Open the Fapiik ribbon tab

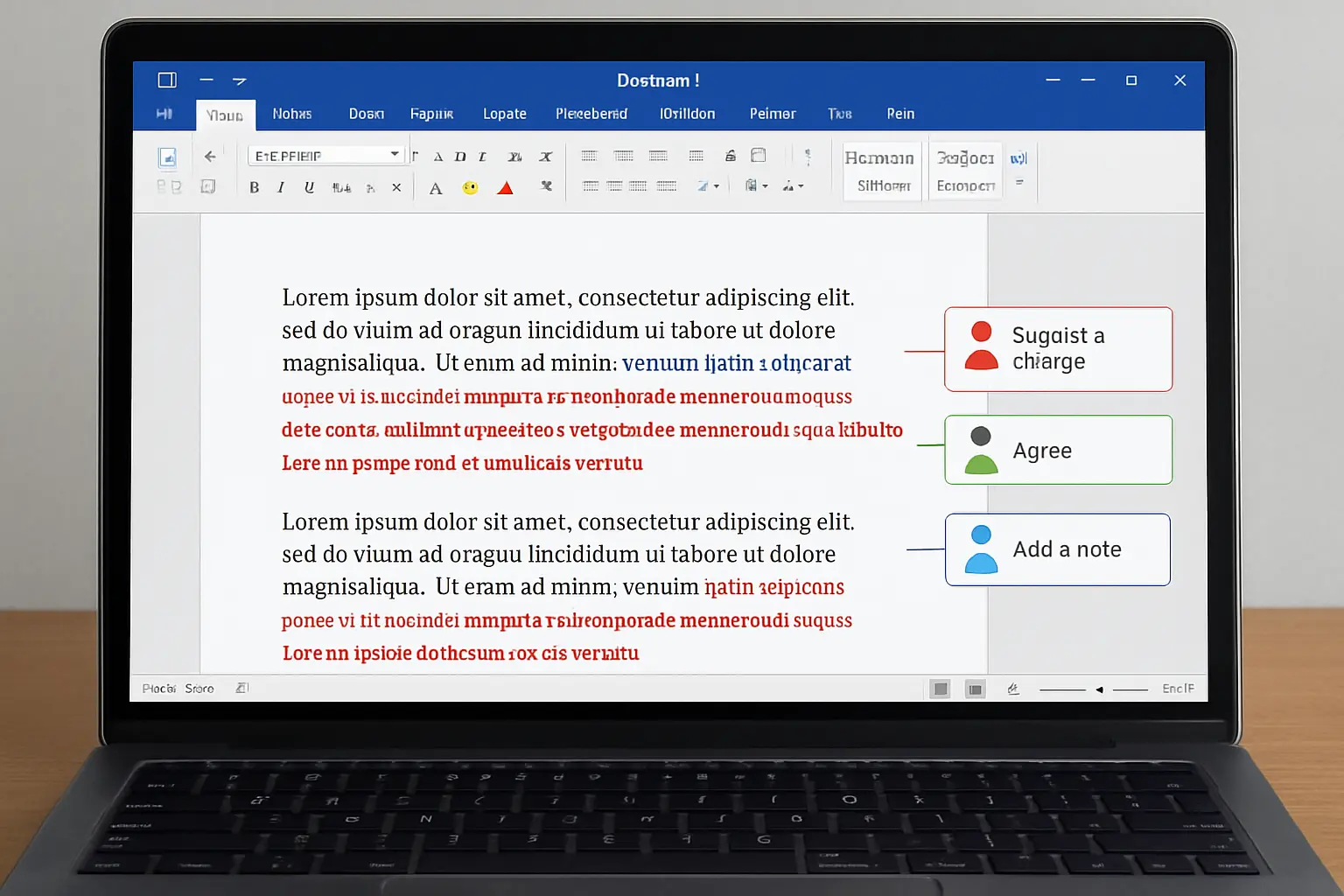431,114
